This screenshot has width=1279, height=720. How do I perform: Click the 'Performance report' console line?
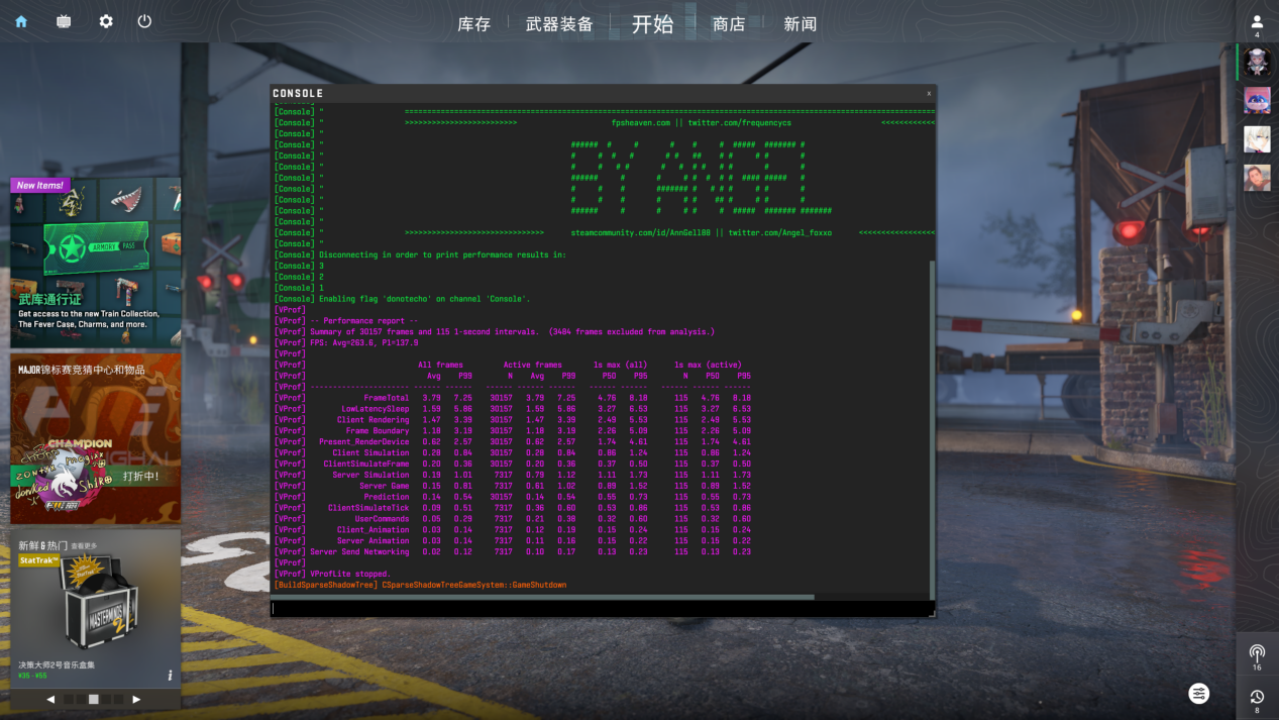point(364,320)
